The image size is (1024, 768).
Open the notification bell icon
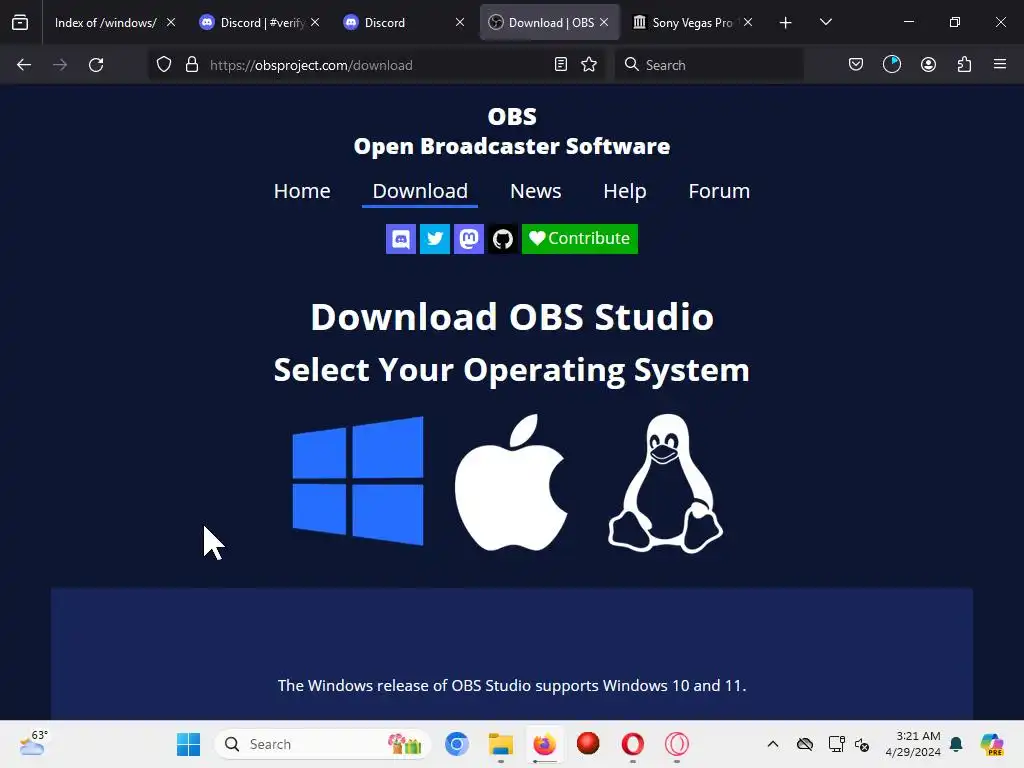click(957, 744)
